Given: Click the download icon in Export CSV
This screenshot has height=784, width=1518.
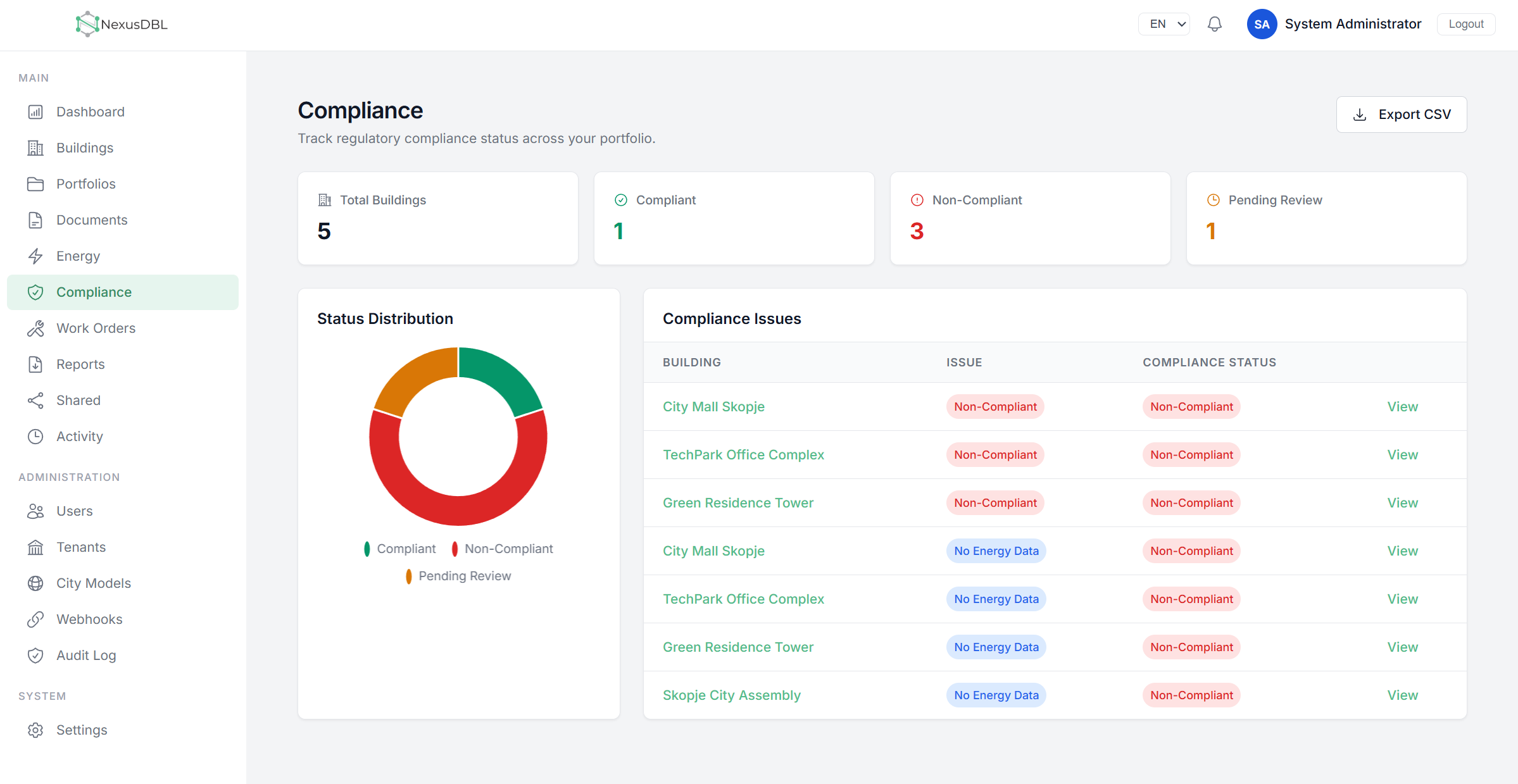Looking at the screenshot, I should [1360, 115].
